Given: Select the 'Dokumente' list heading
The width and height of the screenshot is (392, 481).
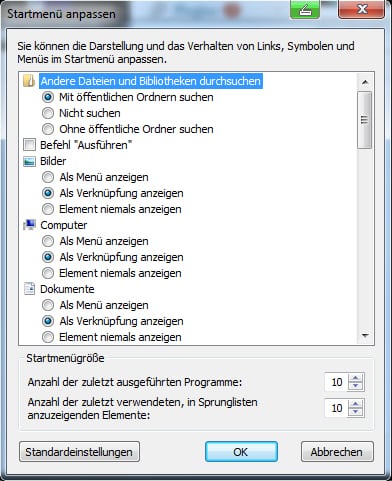Looking at the screenshot, I should tap(67, 289).
